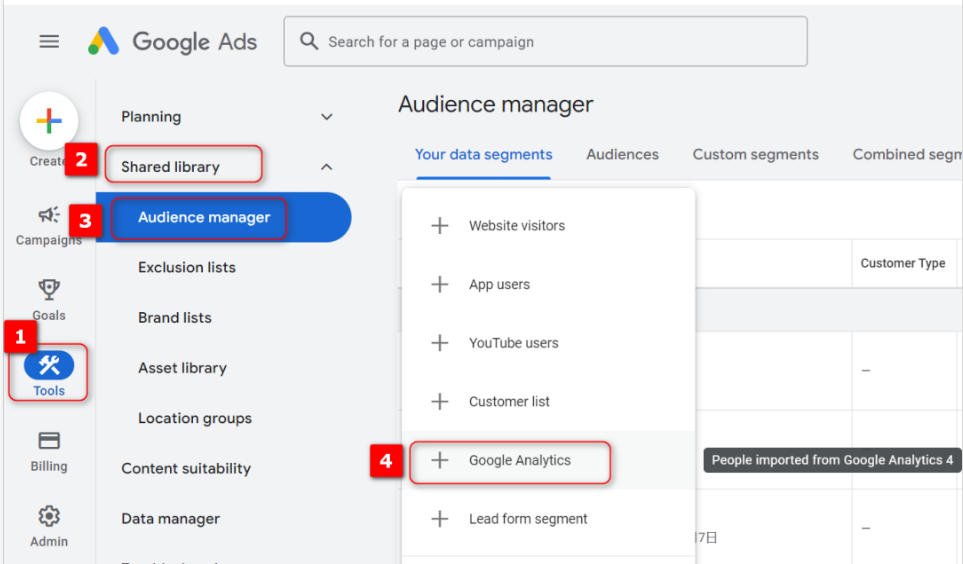Screen dimensions: 963x564
Task: Select Audience manager in the sidebar
Action: 204,217
